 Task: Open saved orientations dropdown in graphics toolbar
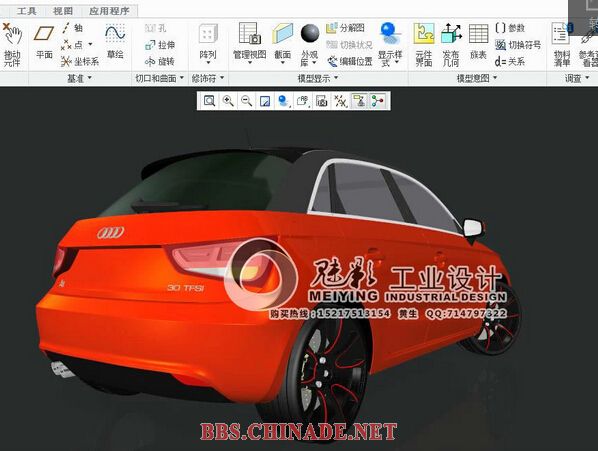[303, 101]
